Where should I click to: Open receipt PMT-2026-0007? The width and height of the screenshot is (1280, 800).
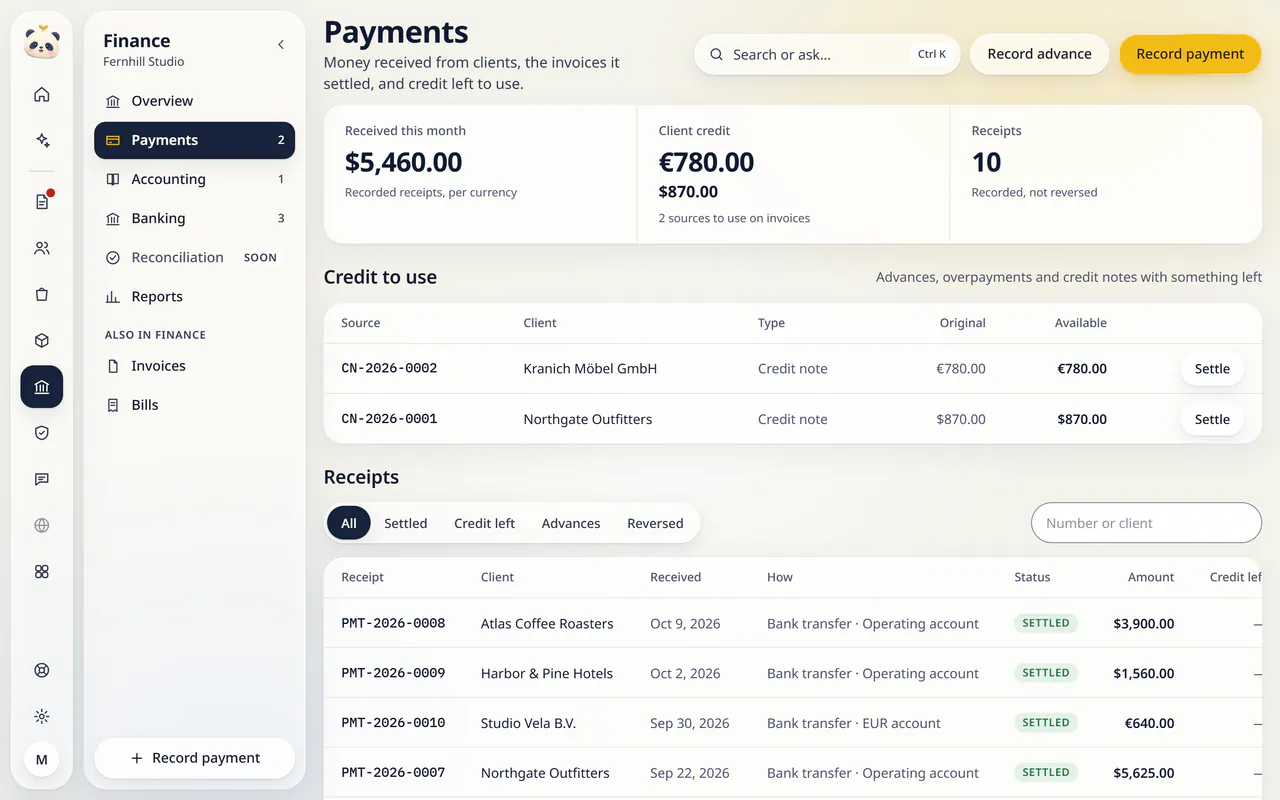393,773
